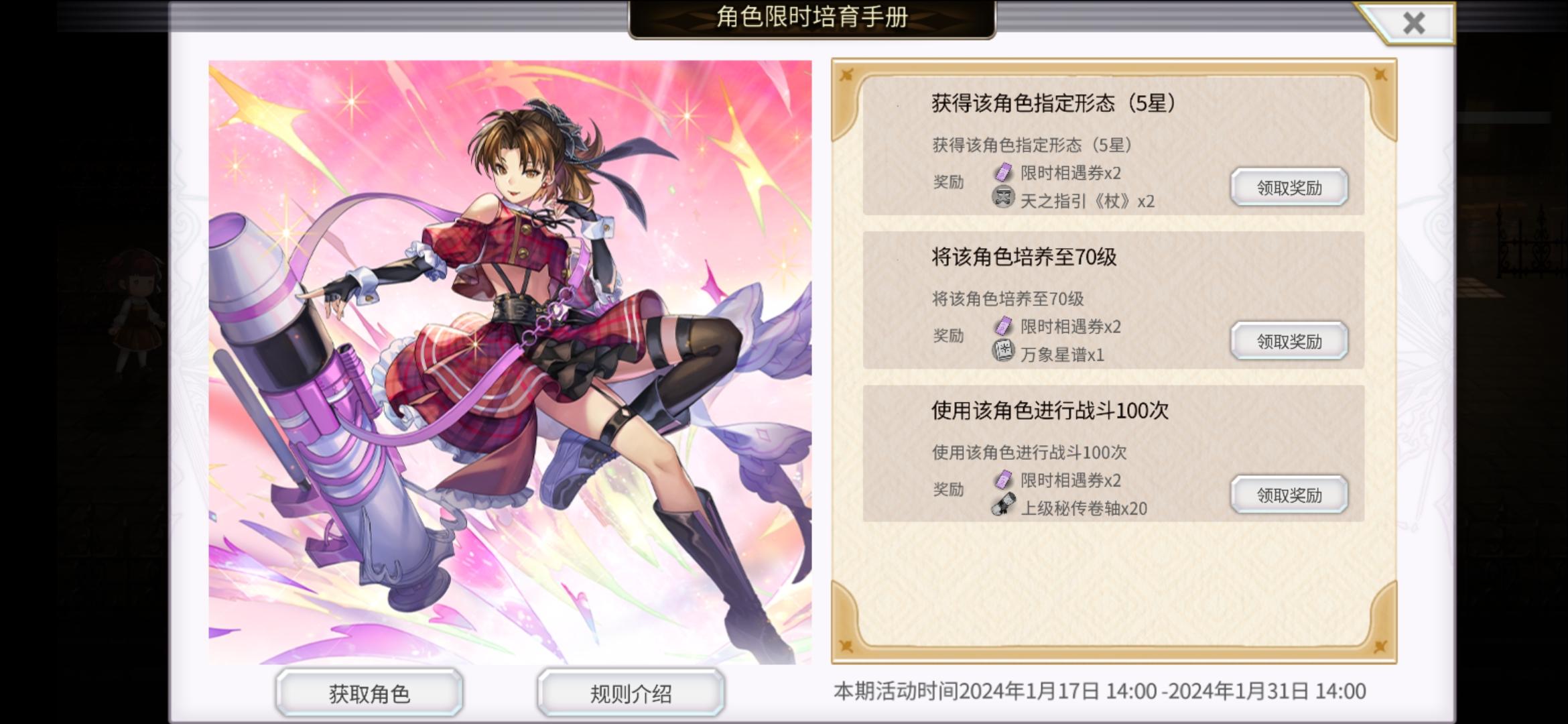Tap the ticket icon in level 70 task
The image size is (1568, 724).
[x=1003, y=326]
